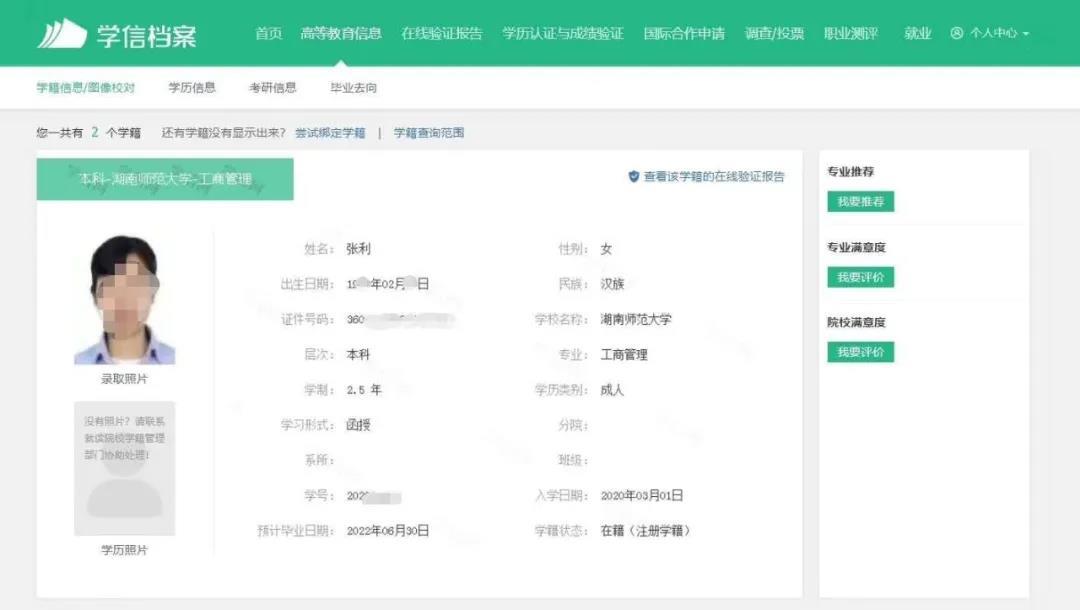Click the shield icon for online verification report
This screenshot has width=1080, height=610.
tap(634, 177)
